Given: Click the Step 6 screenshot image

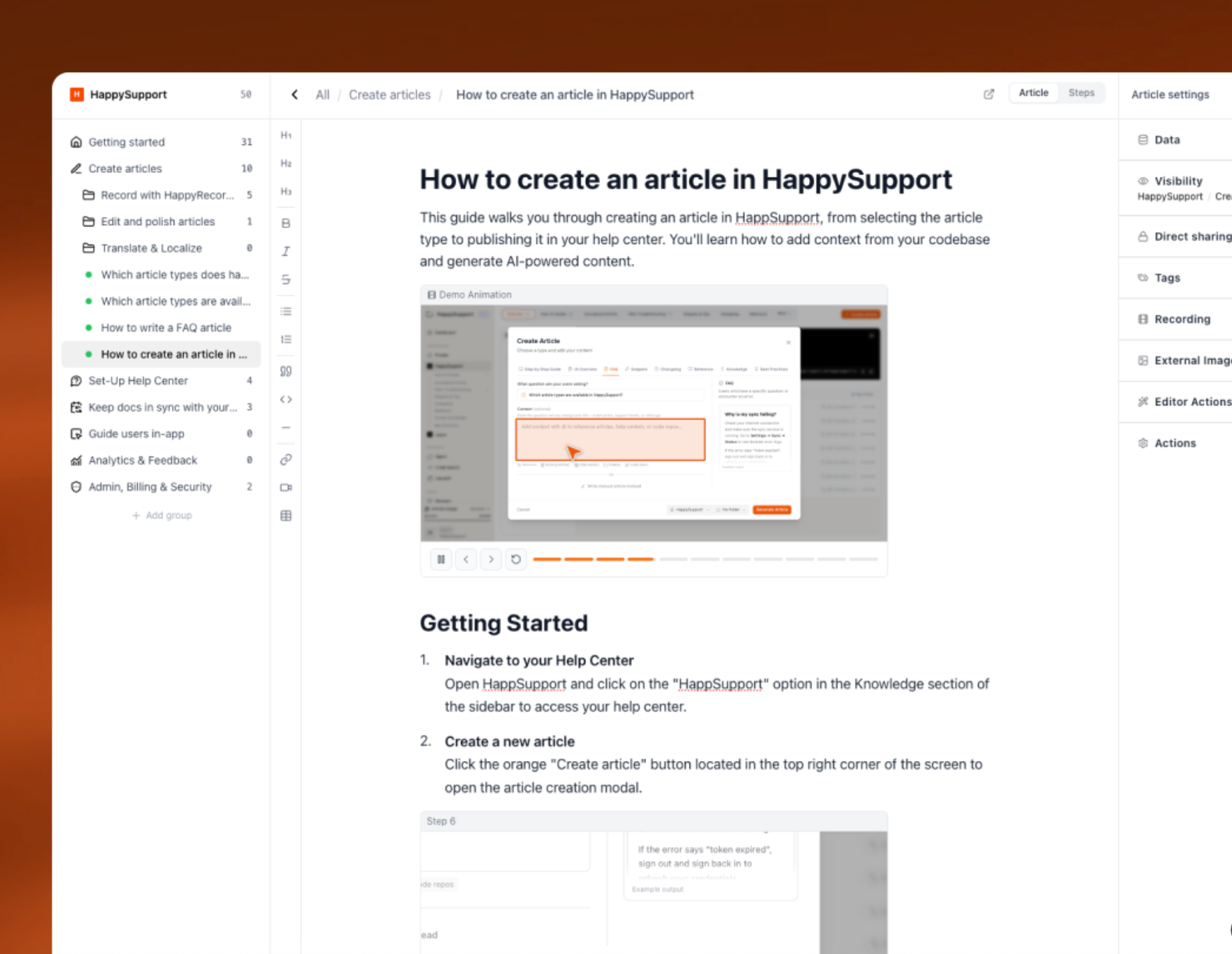Looking at the screenshot, I should point(654,893).
